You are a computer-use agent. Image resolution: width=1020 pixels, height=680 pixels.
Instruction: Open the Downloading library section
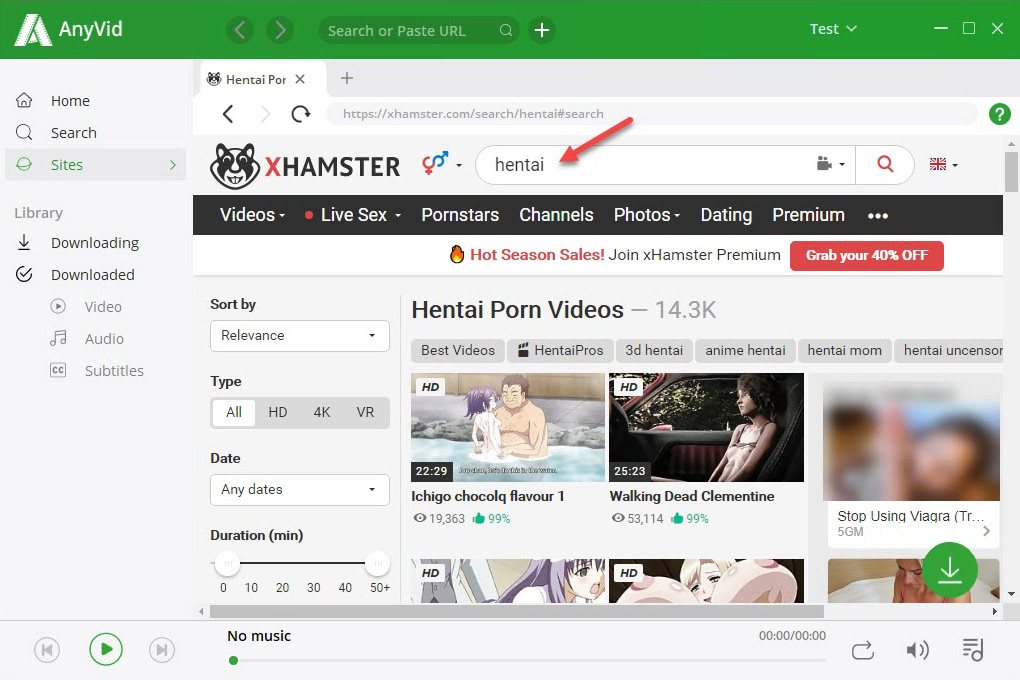coord(95,243)
